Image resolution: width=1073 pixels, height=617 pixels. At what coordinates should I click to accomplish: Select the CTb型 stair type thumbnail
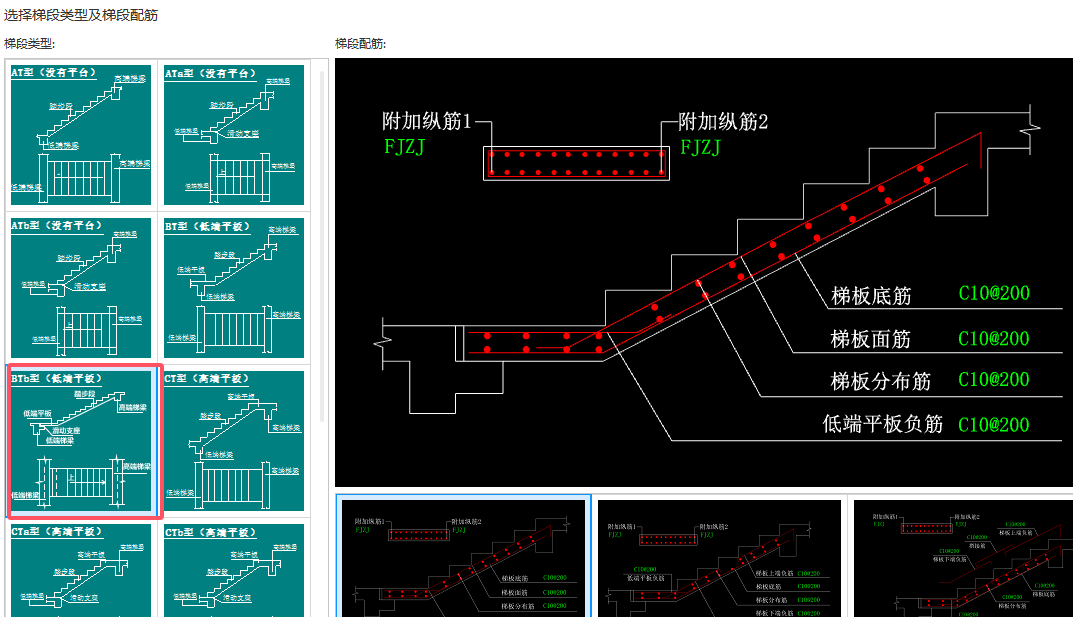point(234,570)
